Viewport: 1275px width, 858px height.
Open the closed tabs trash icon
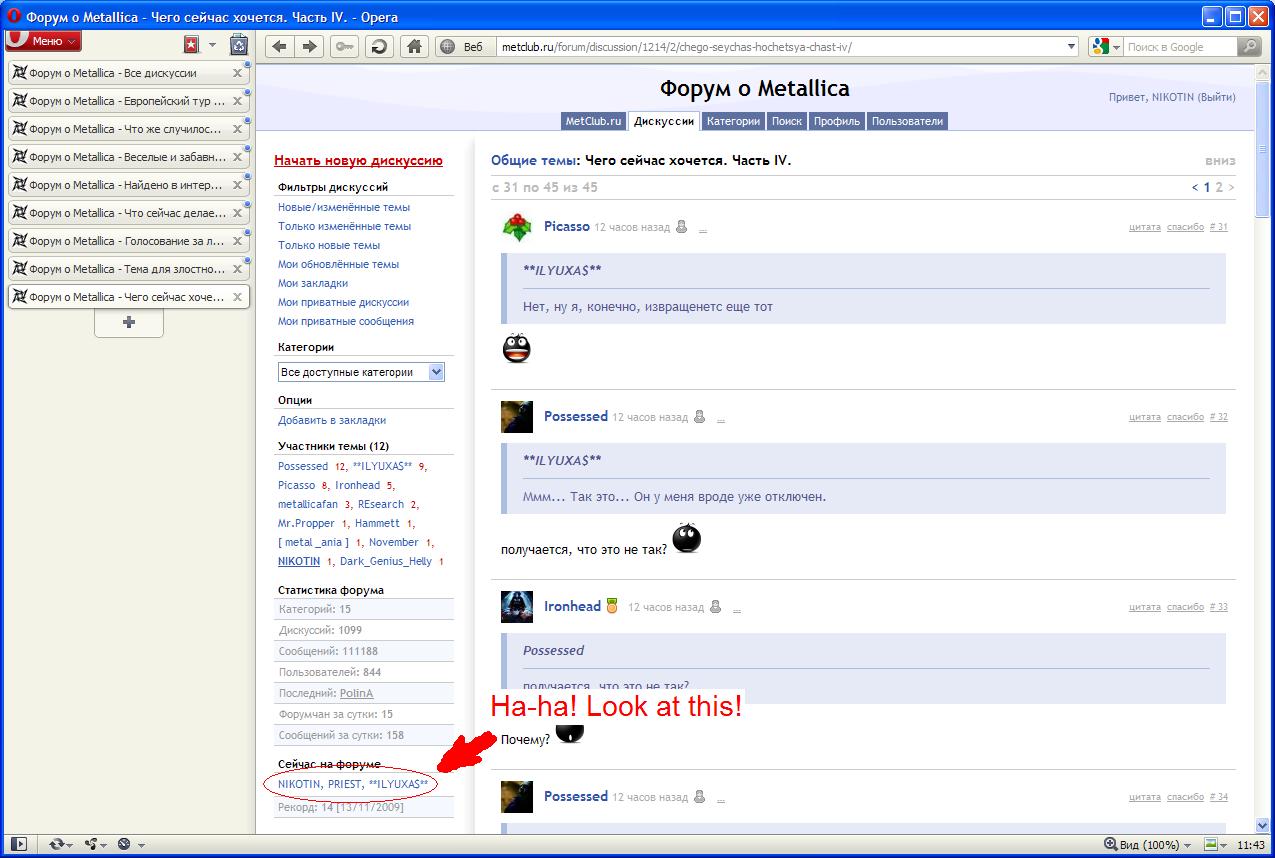239,45
